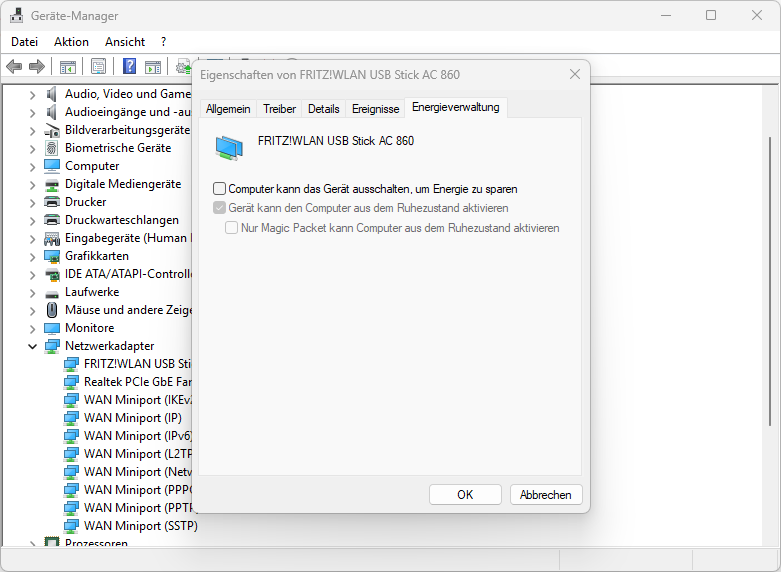Select WAN Miniport (IPv6) in the tree
This screenshot has width=781, height=572.
(x=137, y=436)
